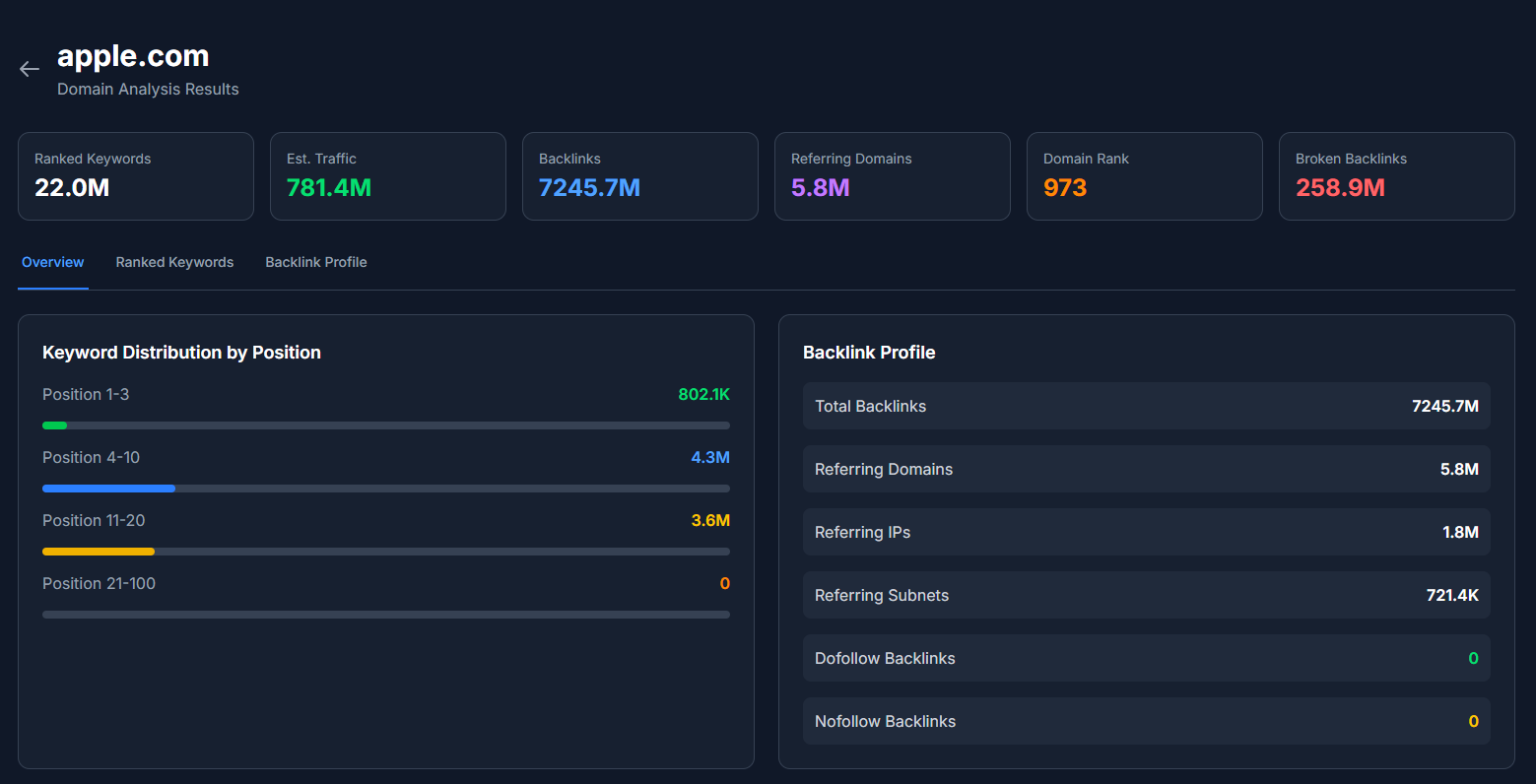
Task: Click the Referring Domains card 5.8M value
Action: (x=821, y=187)
